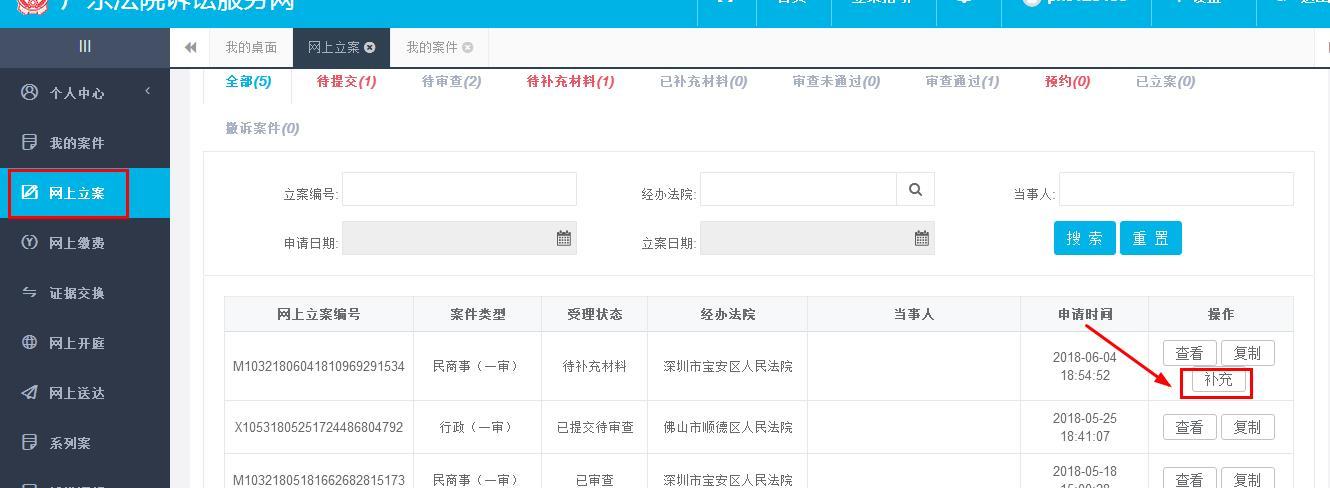Open 网上开庭 in the sidebar
1330x488 pixels.
(85, 343)
